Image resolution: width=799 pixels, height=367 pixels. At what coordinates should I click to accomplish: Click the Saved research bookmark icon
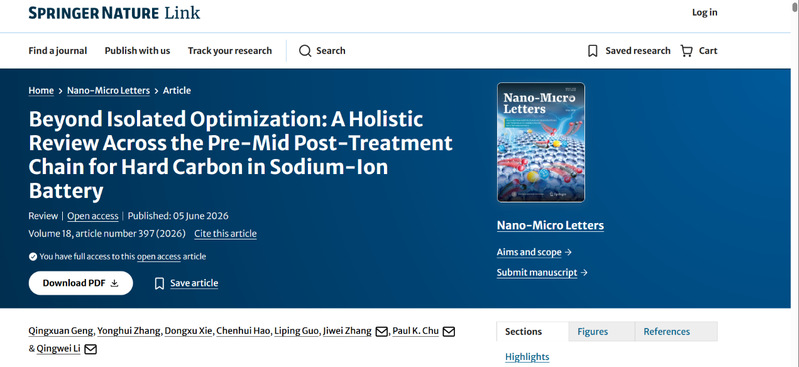pos(593,51)
